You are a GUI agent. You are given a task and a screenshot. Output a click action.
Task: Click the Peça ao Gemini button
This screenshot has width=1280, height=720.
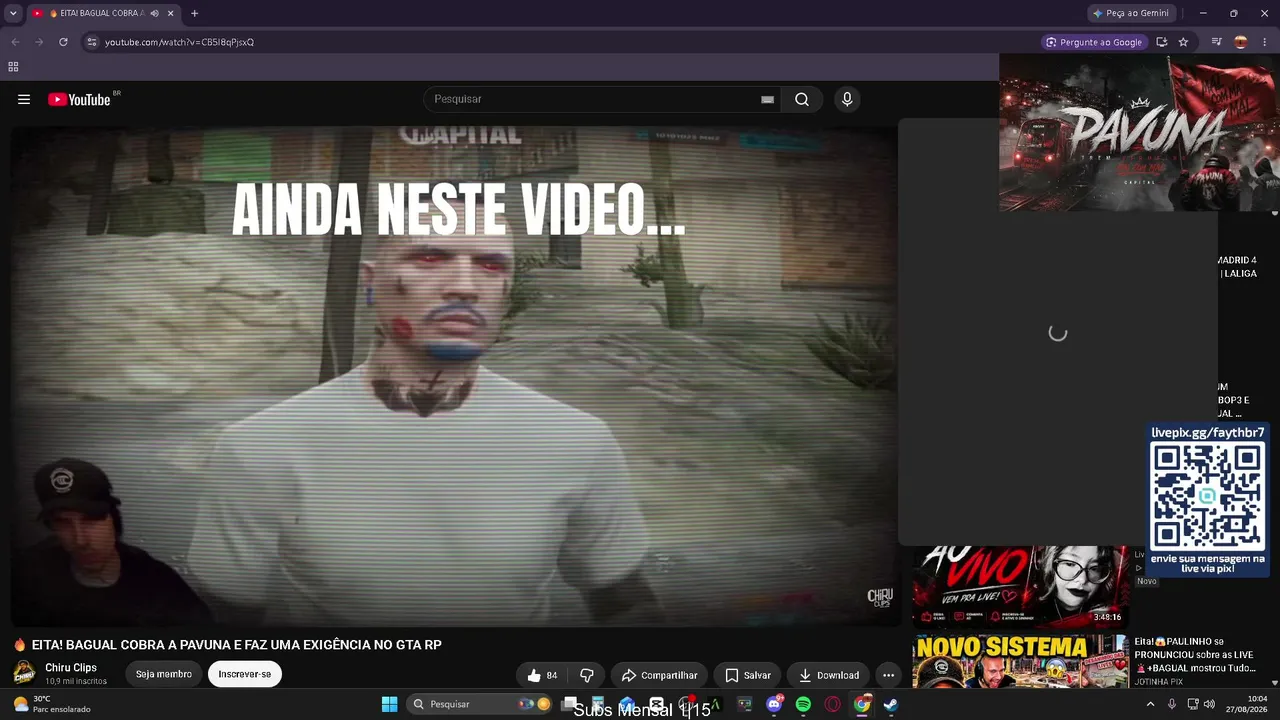(1130, 13)
